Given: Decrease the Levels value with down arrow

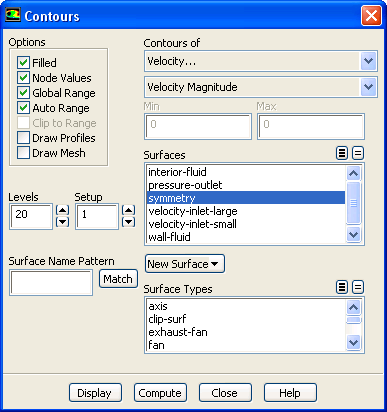Looking at the screenshot, I should (x=62, y=222).
